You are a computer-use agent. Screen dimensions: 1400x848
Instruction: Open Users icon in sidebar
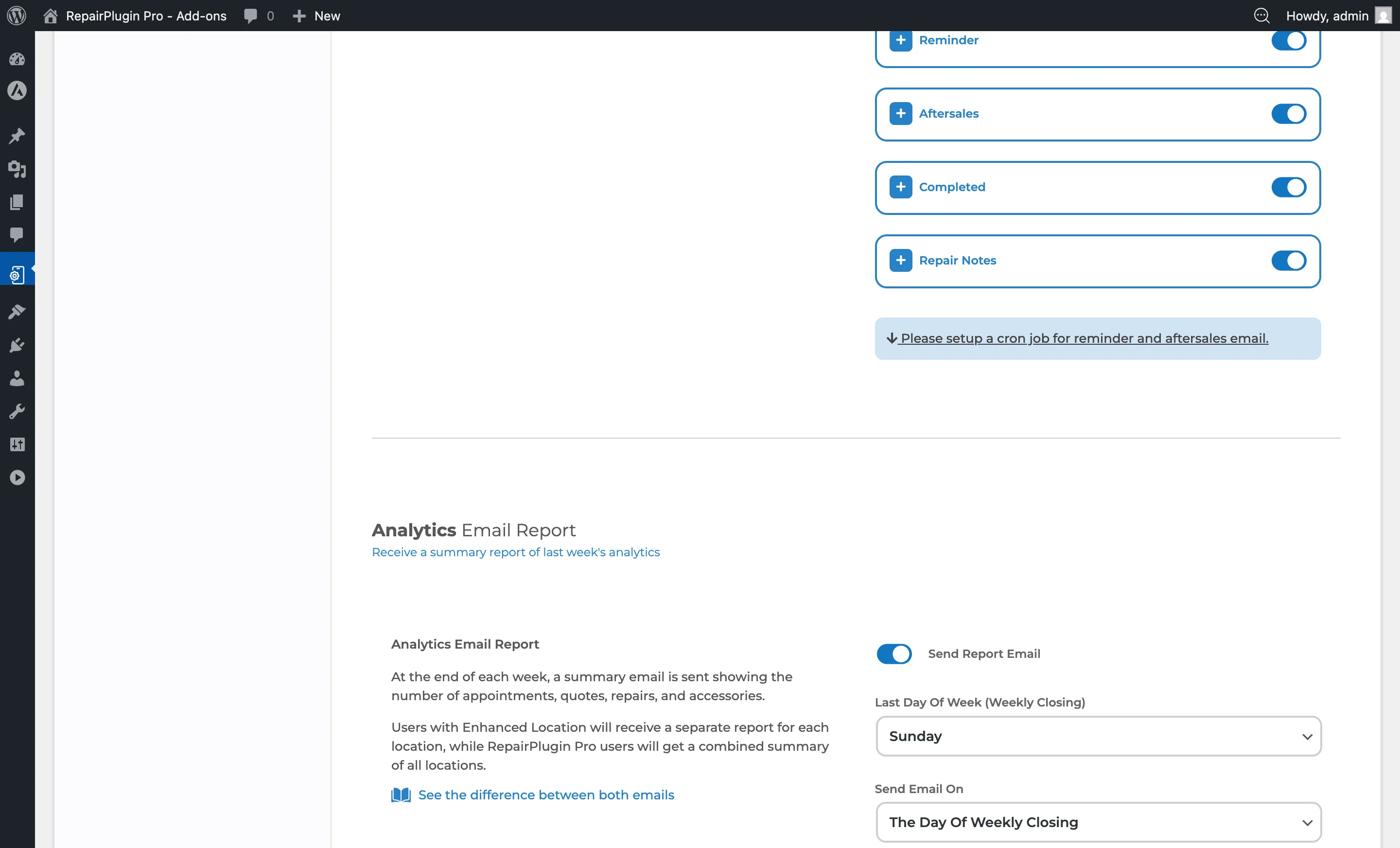coord(17,378)
